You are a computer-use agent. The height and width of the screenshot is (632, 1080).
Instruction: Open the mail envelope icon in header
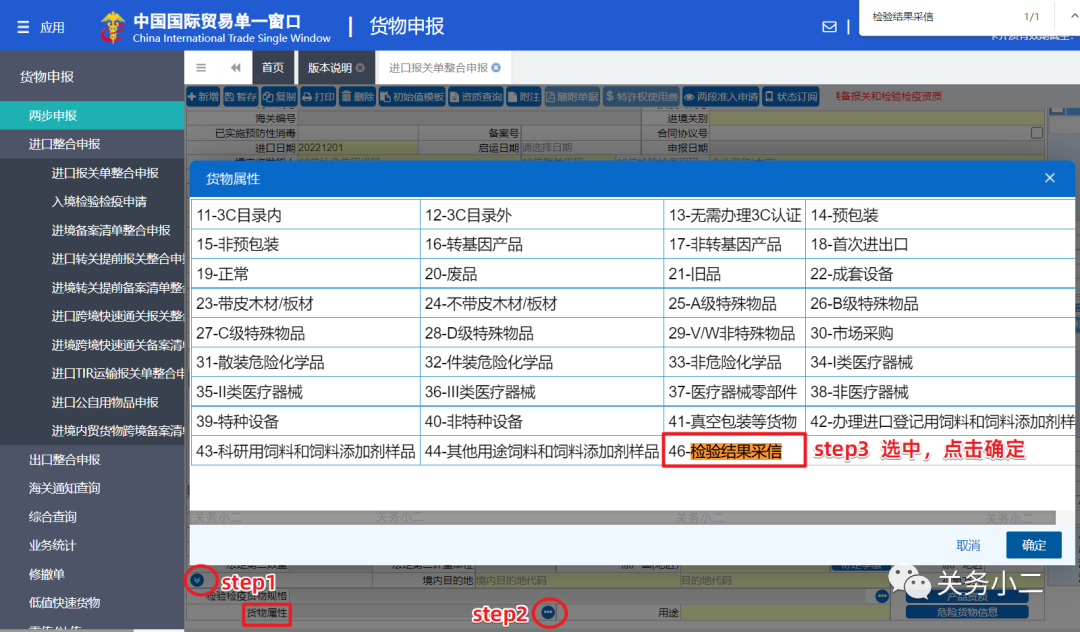pyautogui.click(x=829, y=27)
